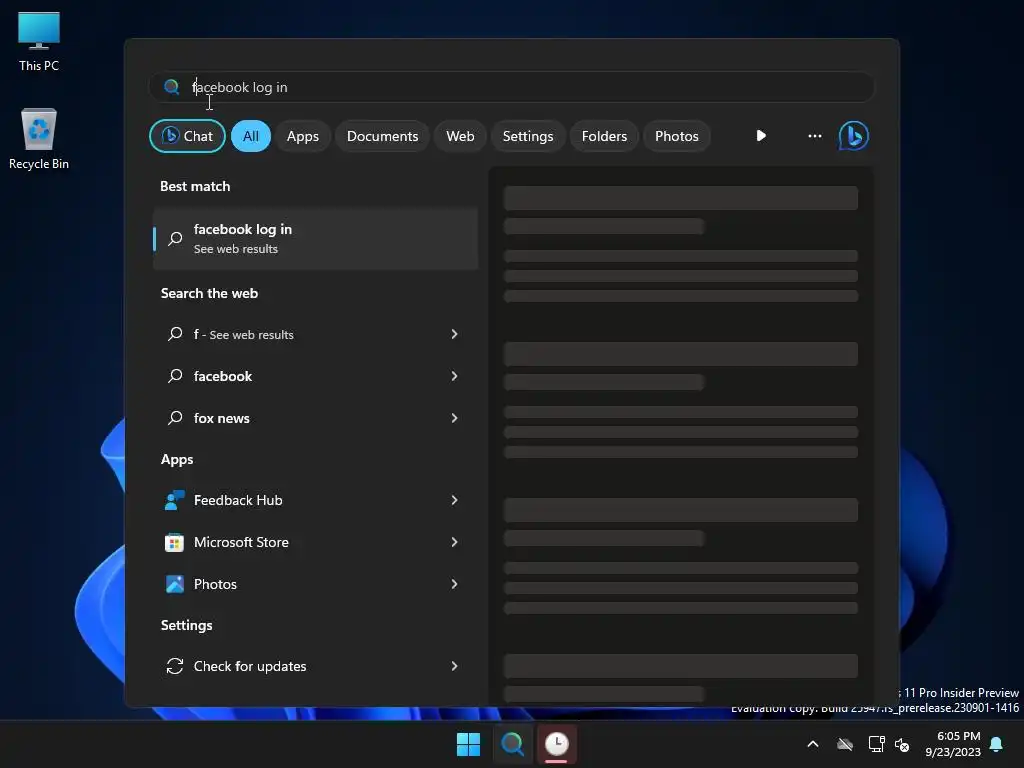Screen dimensions: 1024x768
Task: Select the 'fox news' web suggestion
Action: 315,418
